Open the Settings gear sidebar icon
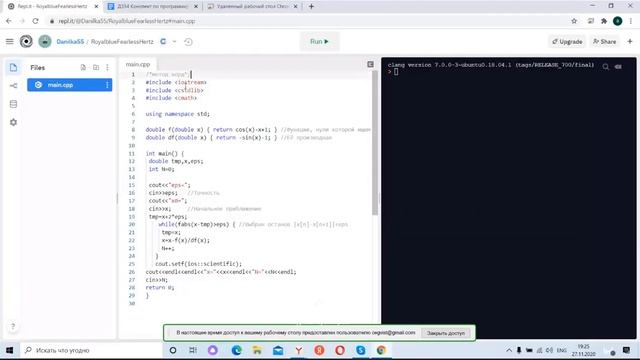 pyautogui.click(x=13, y=122)
